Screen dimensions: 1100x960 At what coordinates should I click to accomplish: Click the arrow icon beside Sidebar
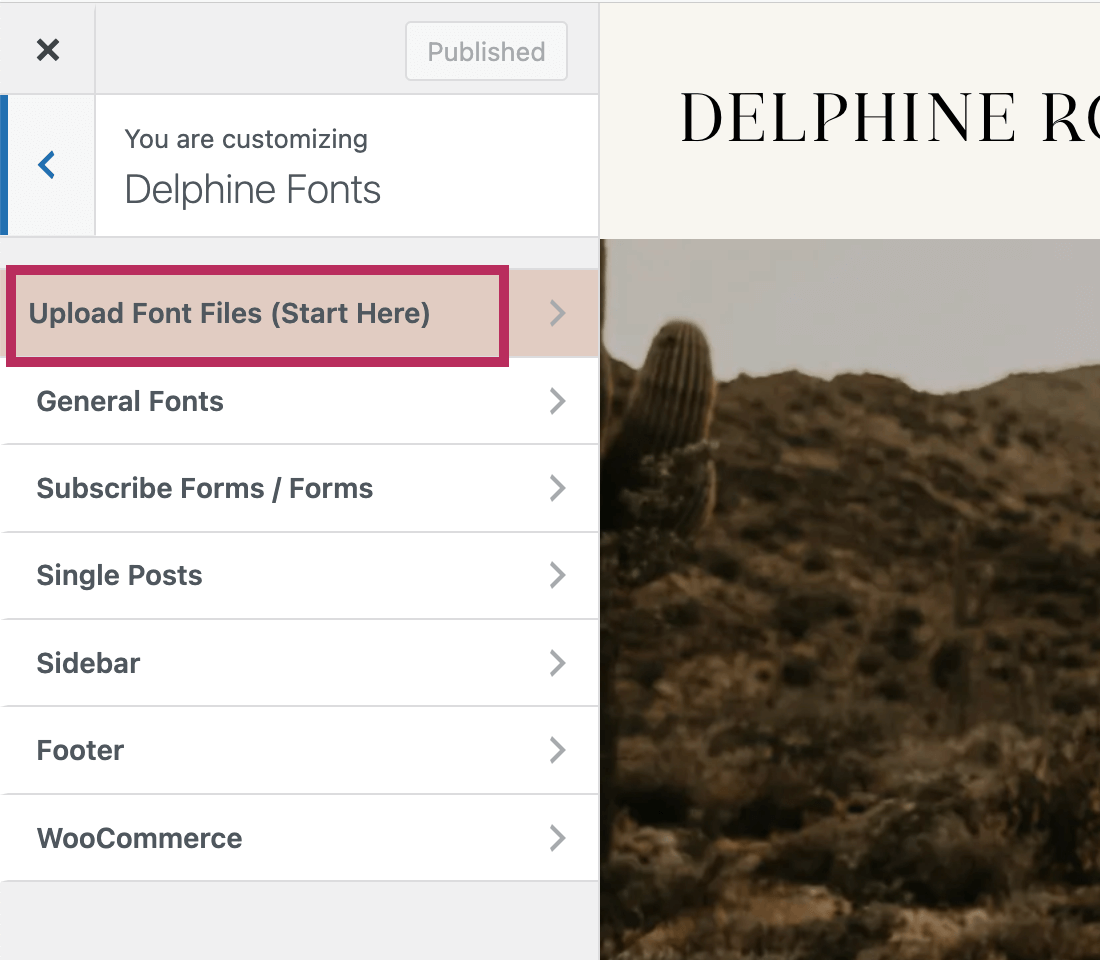tap(558, 663)
